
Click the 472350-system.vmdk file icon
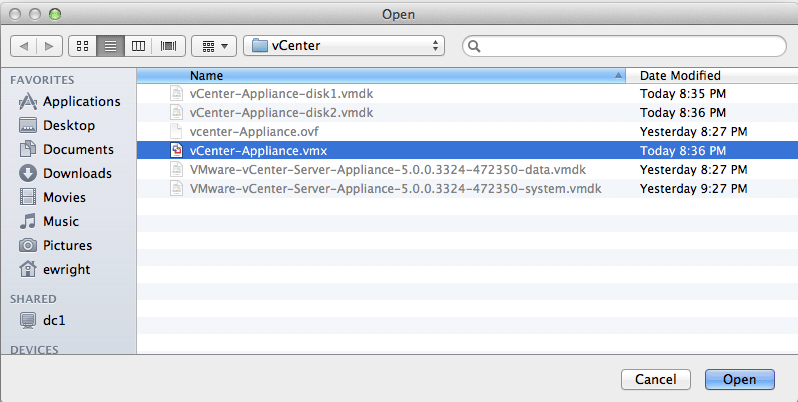176,189
